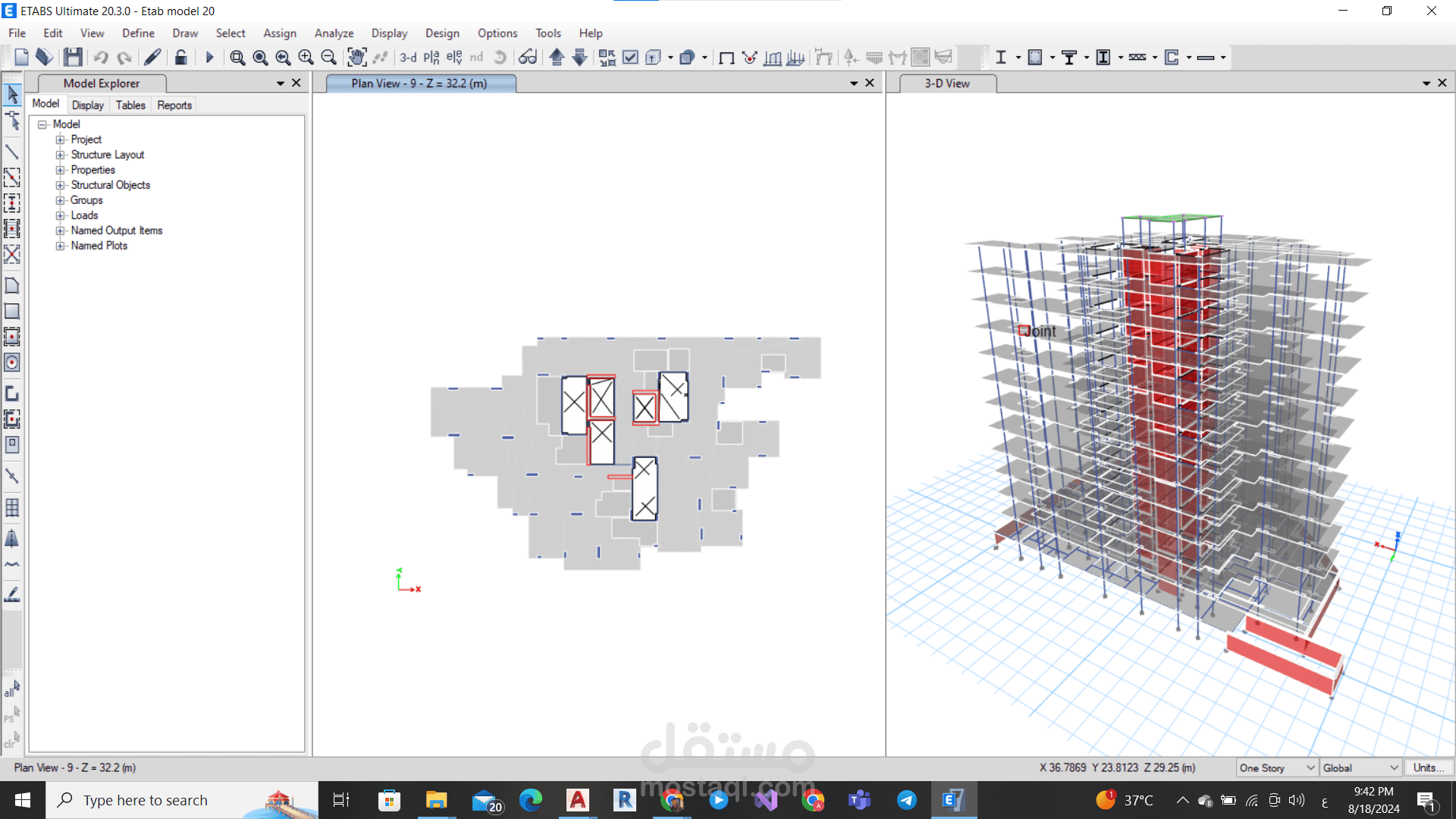This screenshot has height=819, width=1456.
Task: Set the 3-d default view
Action: click(x=408, y=58)
